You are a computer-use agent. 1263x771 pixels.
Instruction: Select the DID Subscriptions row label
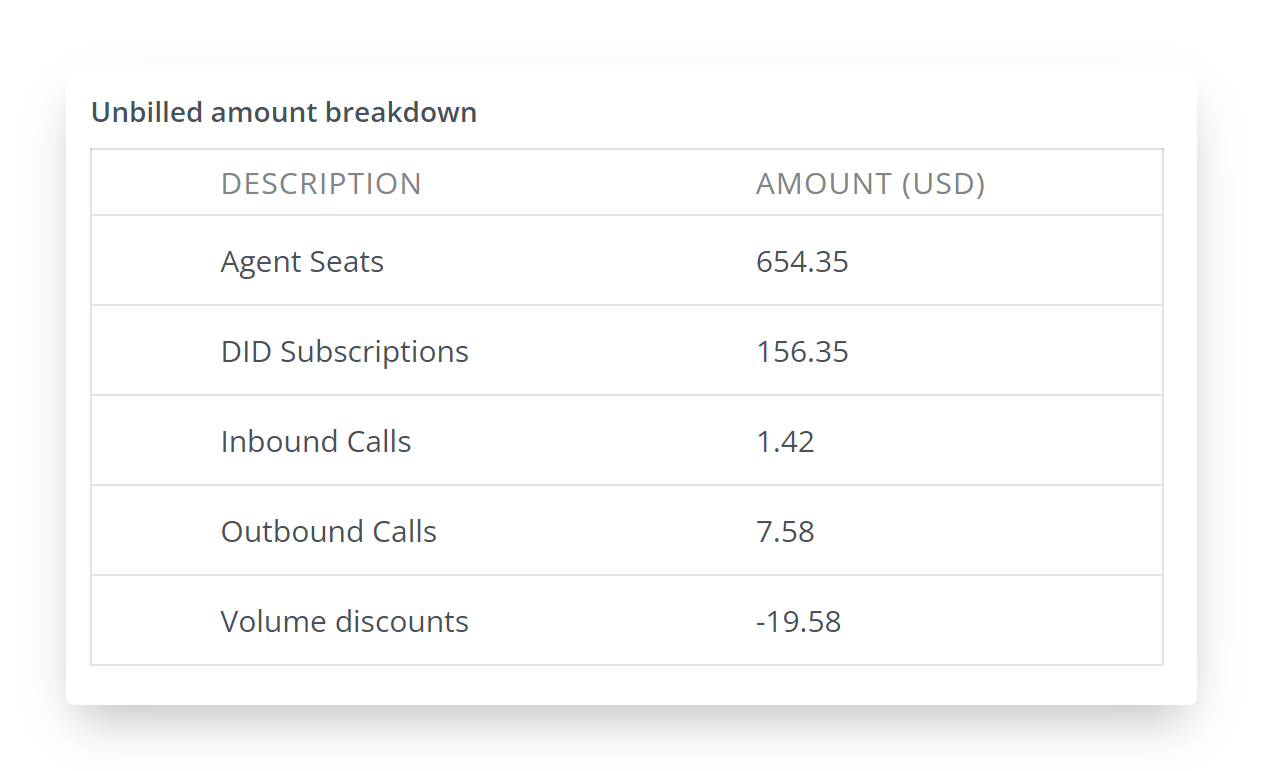point(344,352)
